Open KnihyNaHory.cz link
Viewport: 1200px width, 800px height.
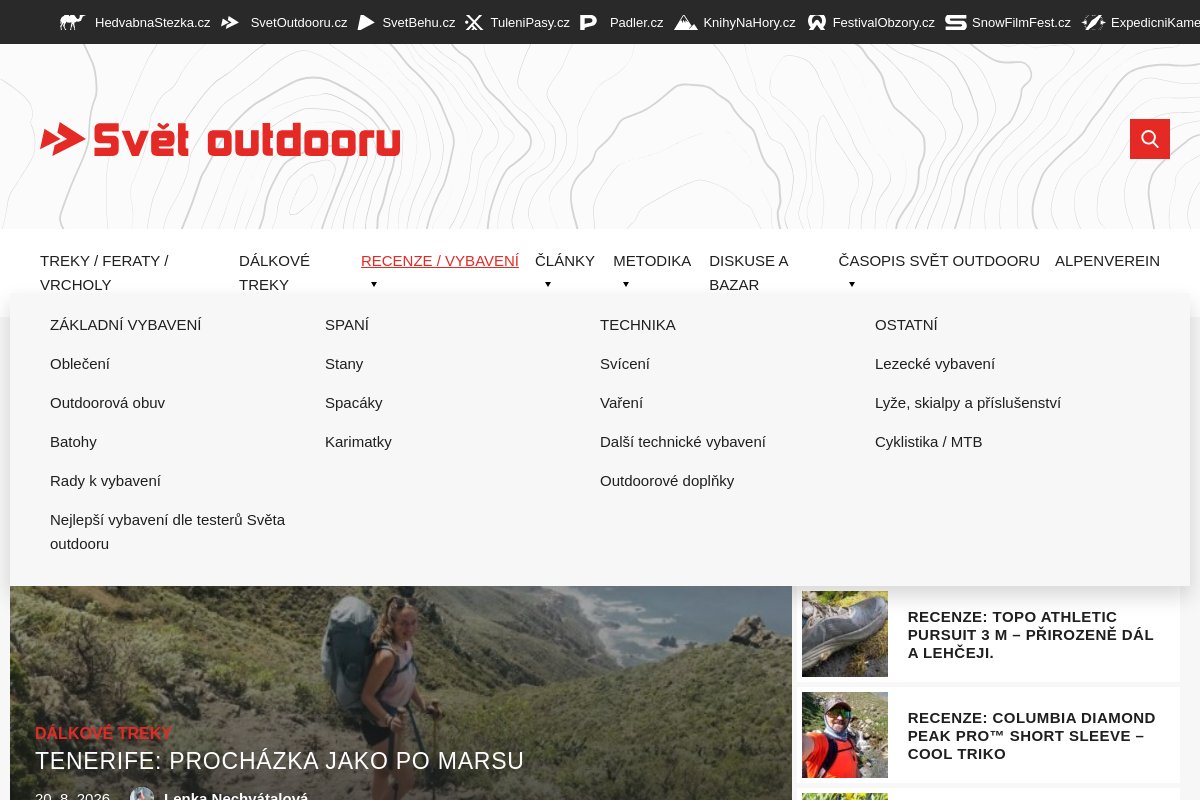[x=749, y=22]
